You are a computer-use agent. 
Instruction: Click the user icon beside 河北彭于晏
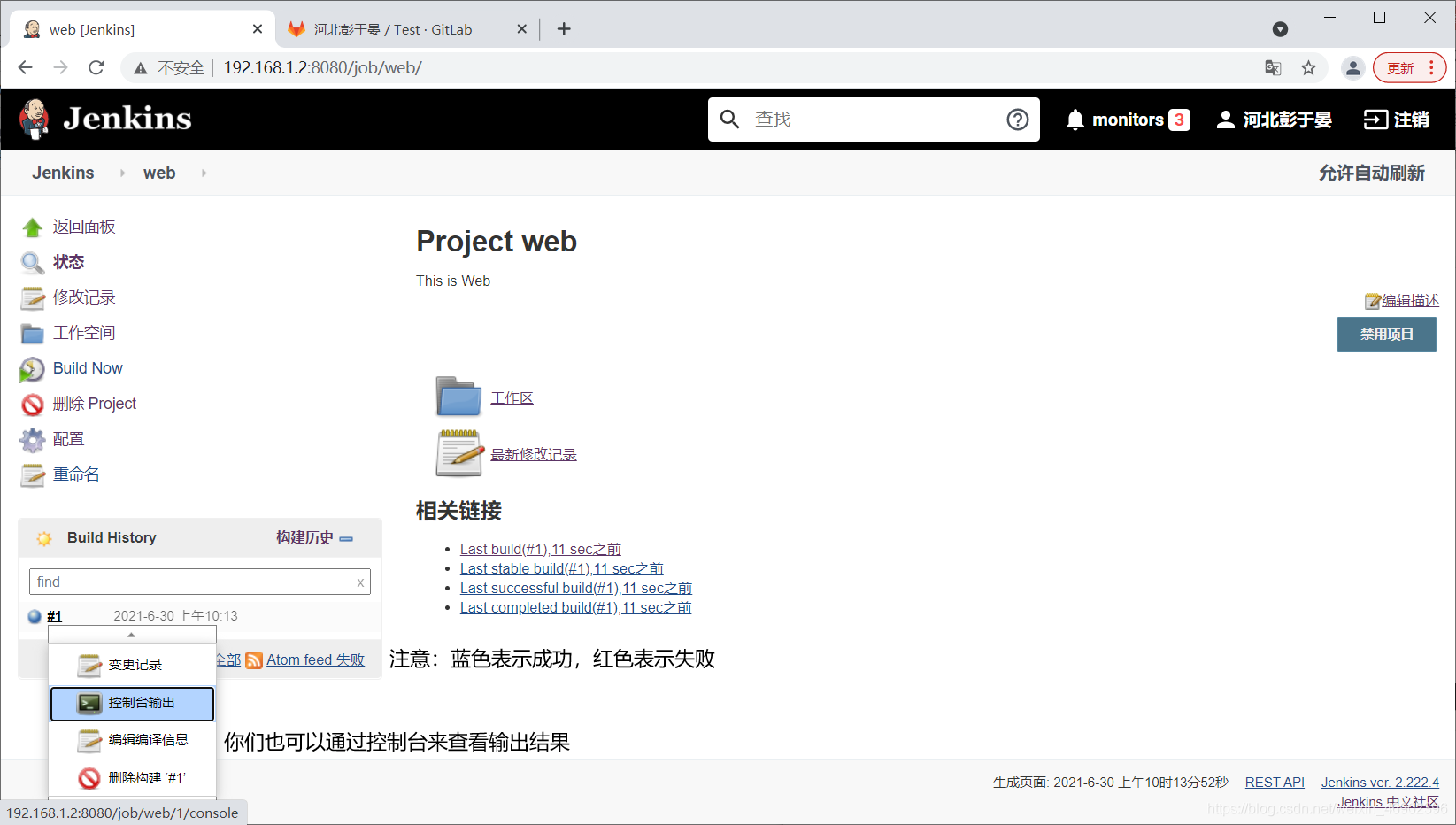tap(1226, 120)
